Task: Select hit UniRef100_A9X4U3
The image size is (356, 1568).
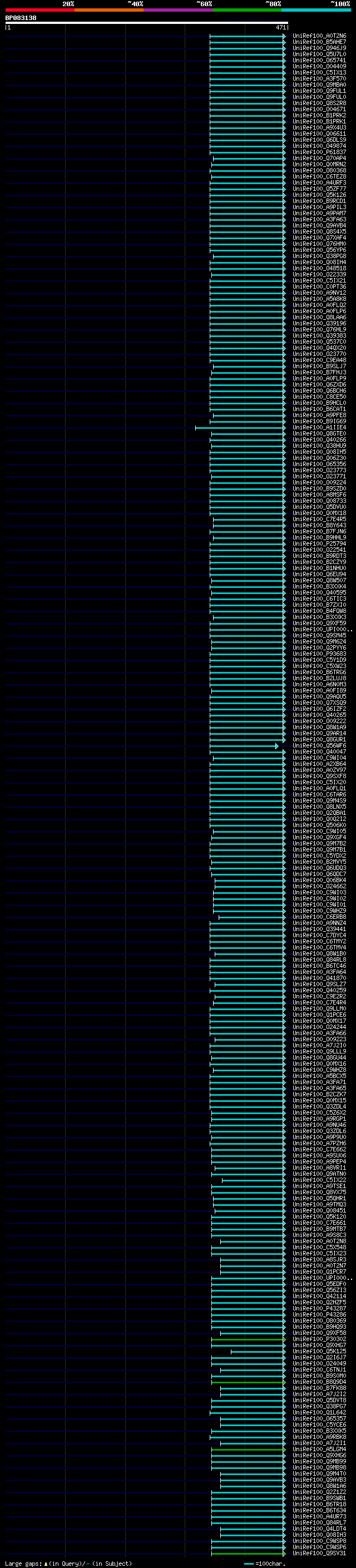Action: 319,128
